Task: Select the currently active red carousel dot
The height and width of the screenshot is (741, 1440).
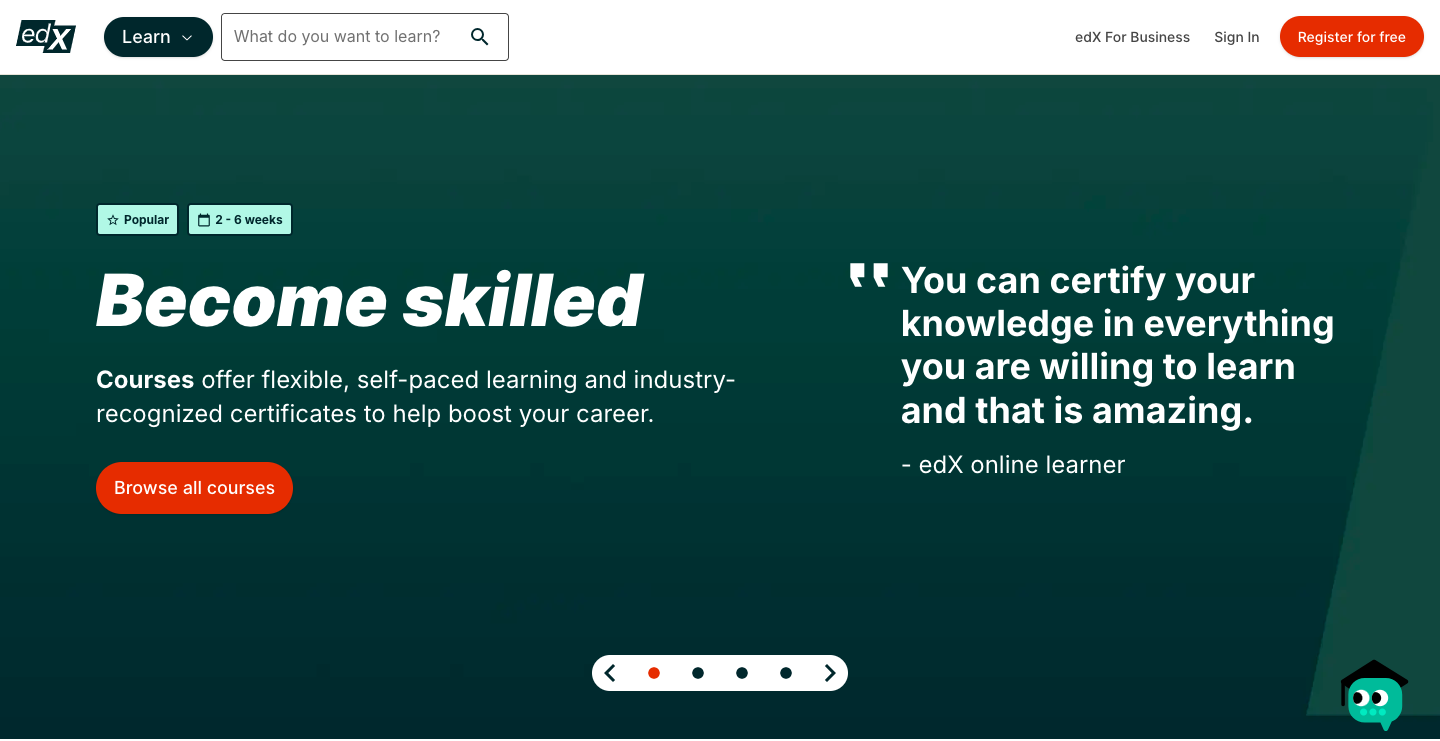Action: [x=654, y=673]
